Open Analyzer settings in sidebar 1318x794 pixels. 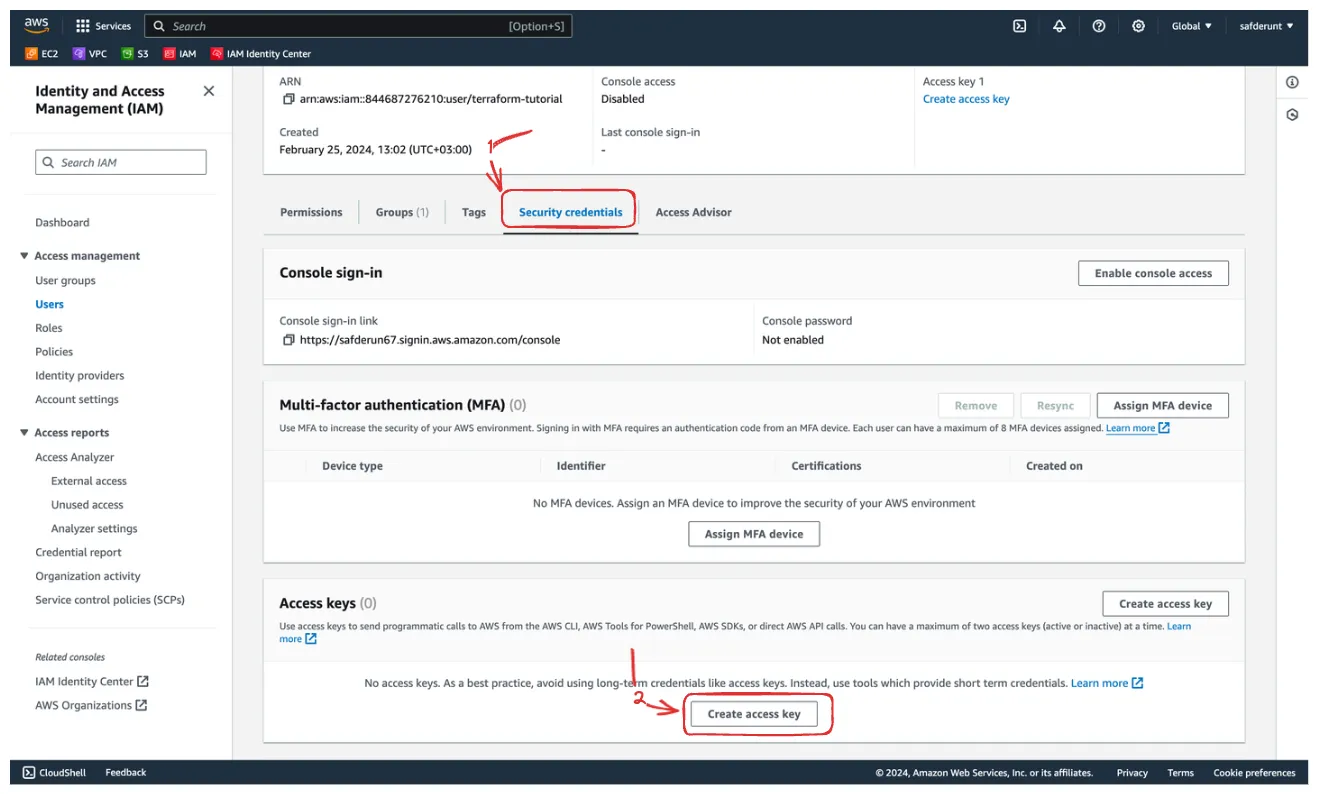pyautogui.click(x=94, y=529)
